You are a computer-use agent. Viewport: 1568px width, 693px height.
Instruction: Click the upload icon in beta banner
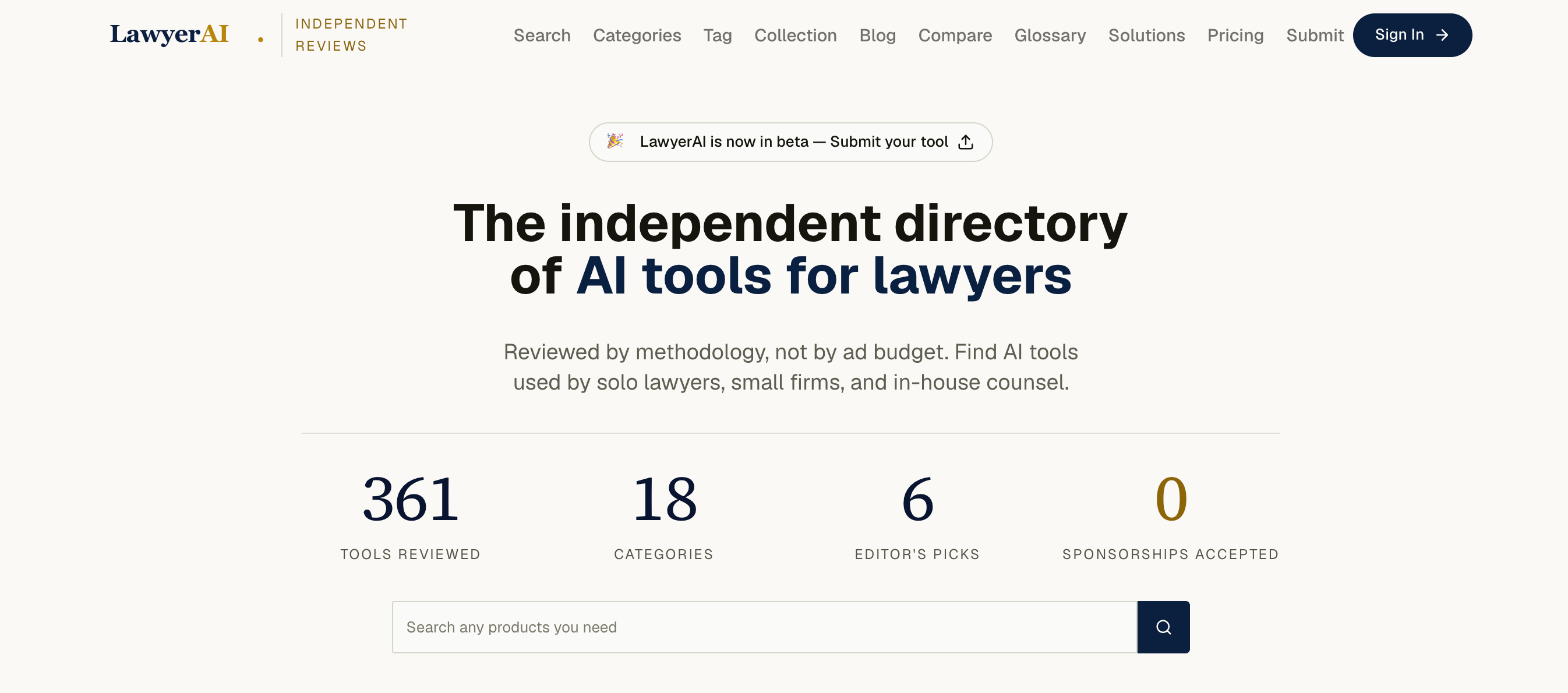coord(965,142)
